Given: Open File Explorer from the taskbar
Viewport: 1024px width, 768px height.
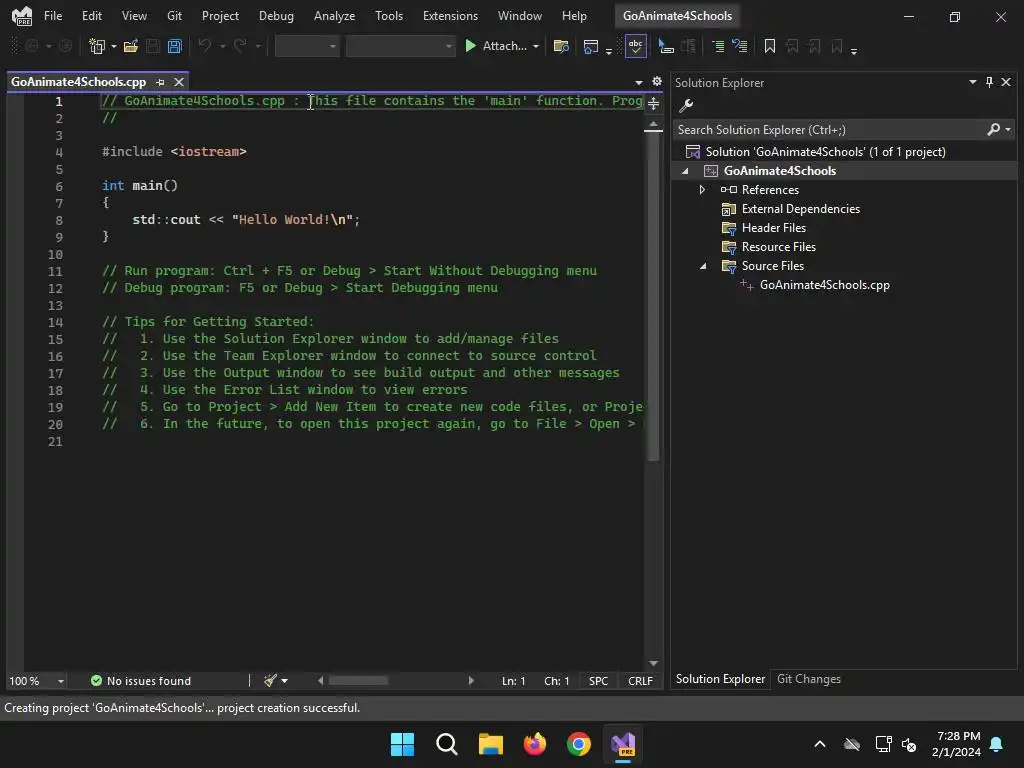Looking at the screenshot, I should 490,744.
